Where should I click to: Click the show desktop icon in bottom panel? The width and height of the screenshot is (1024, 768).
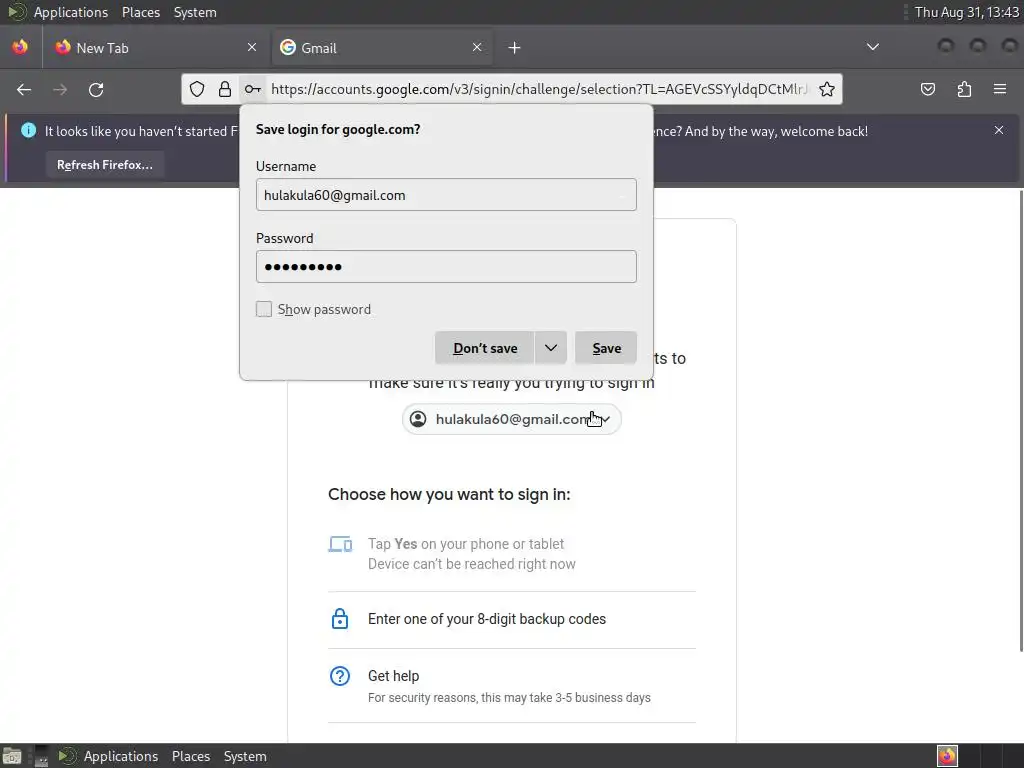(x=12, y=756)
